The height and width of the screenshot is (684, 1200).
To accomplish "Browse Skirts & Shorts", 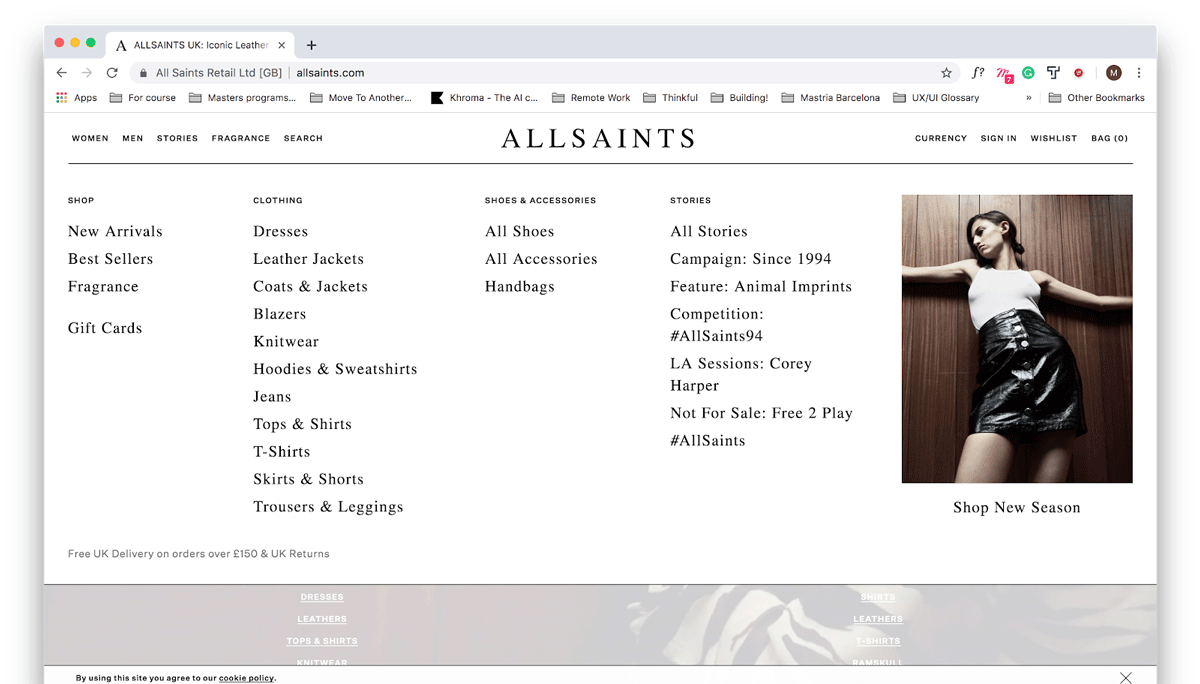I will coord(309,479).
